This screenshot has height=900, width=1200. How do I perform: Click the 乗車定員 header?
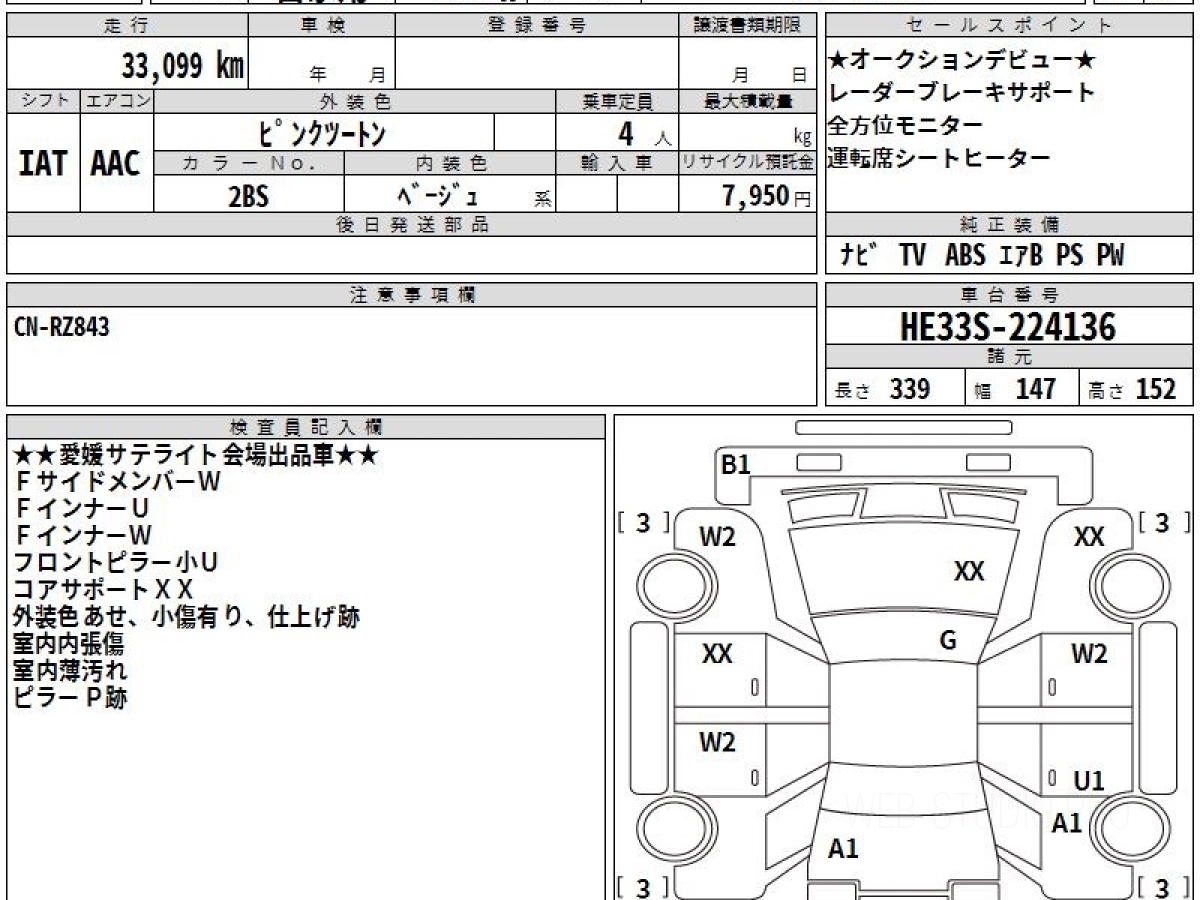pos(617,101)
